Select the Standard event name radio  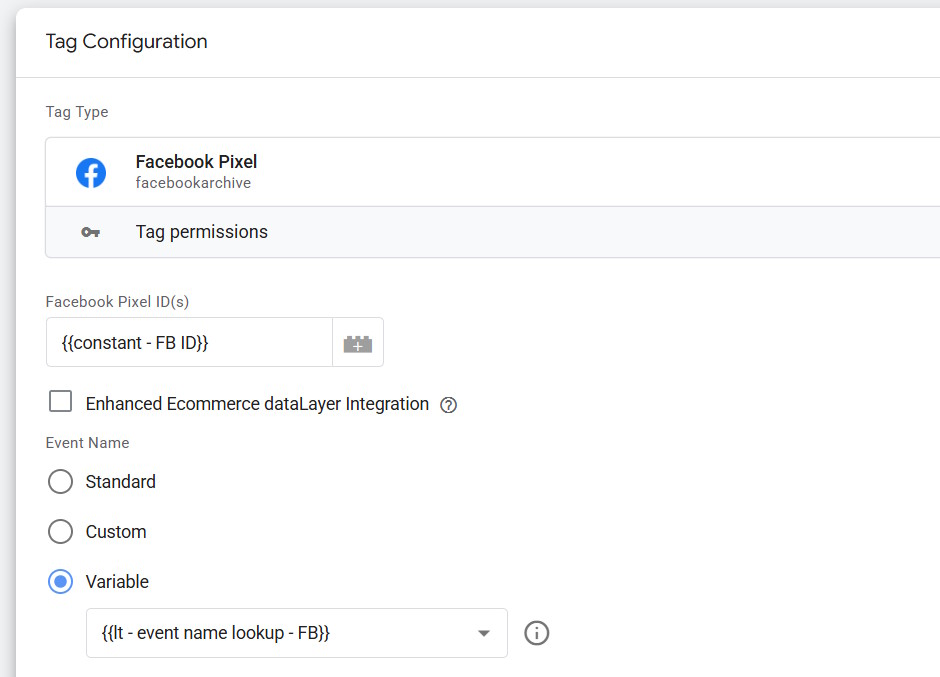click(61, 482)
